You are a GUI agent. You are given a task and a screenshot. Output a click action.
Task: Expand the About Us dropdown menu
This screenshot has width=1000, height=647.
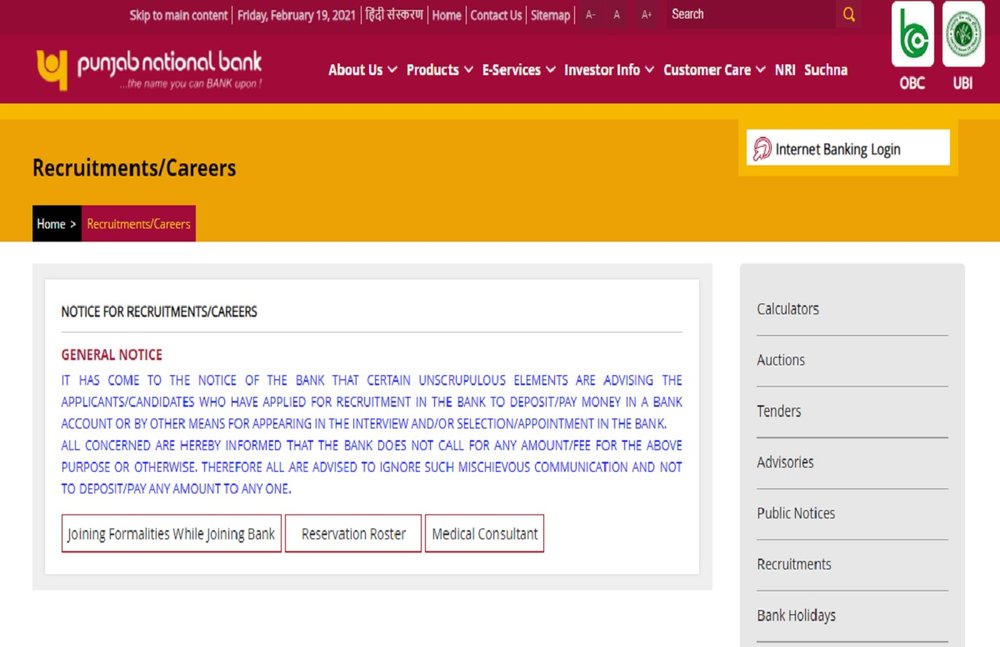coord(362,70)
